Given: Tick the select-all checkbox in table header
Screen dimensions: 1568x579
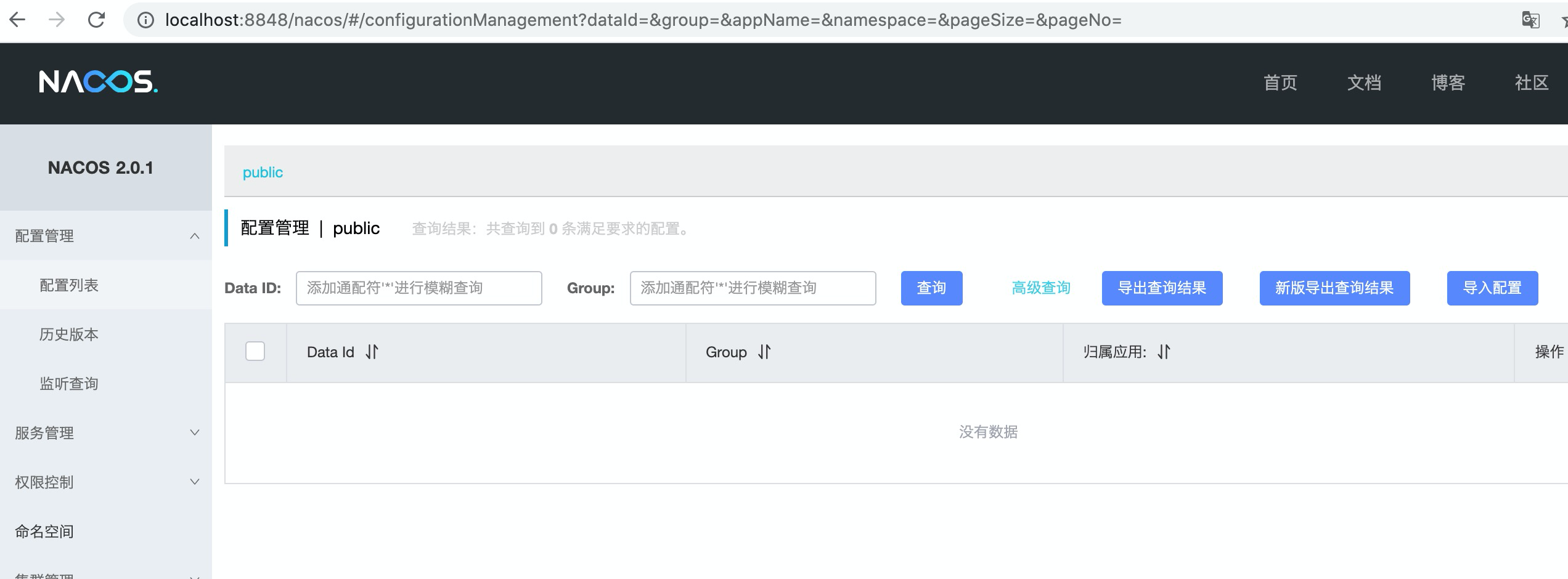Looking at the screenshot, I should (x=255, y=351).
